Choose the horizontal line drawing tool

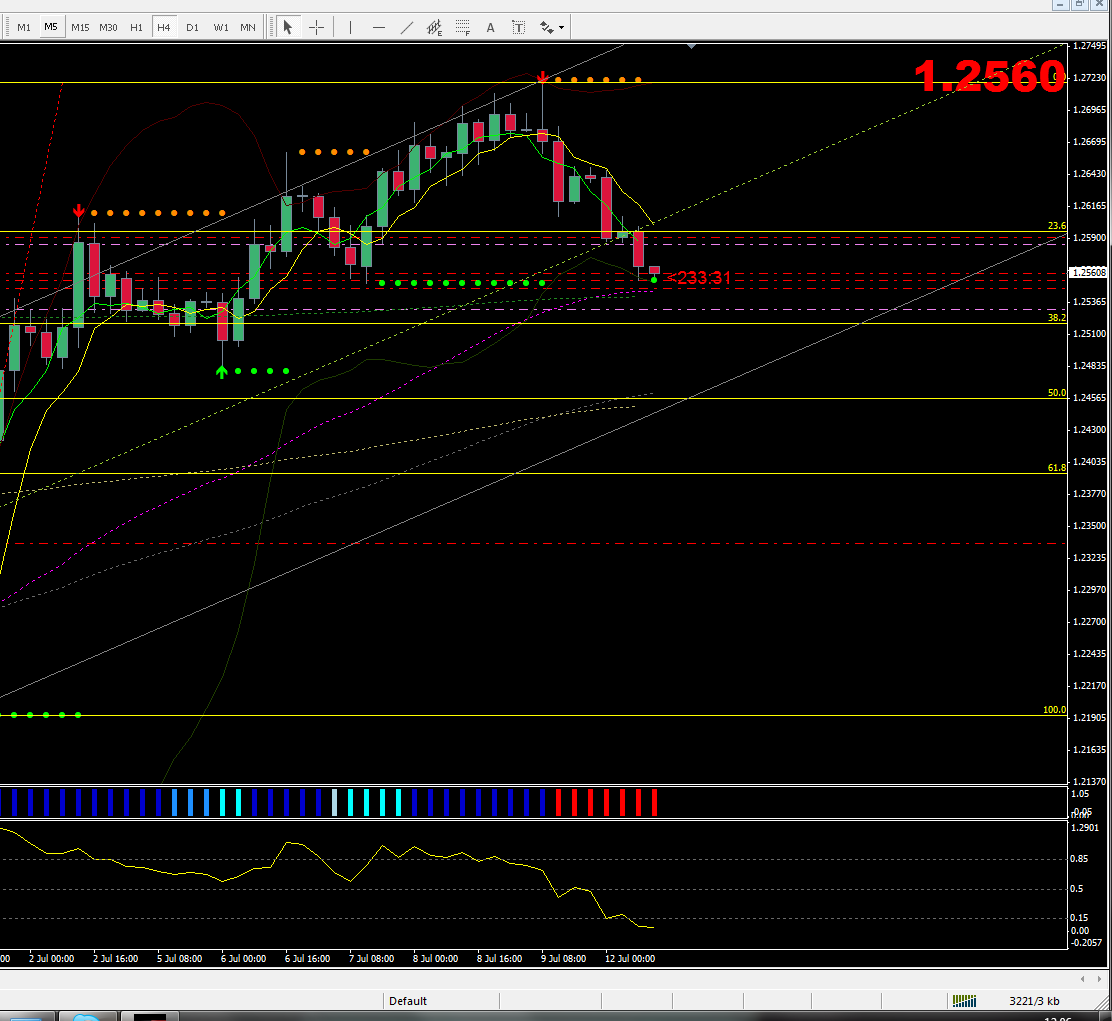(379, 28)
